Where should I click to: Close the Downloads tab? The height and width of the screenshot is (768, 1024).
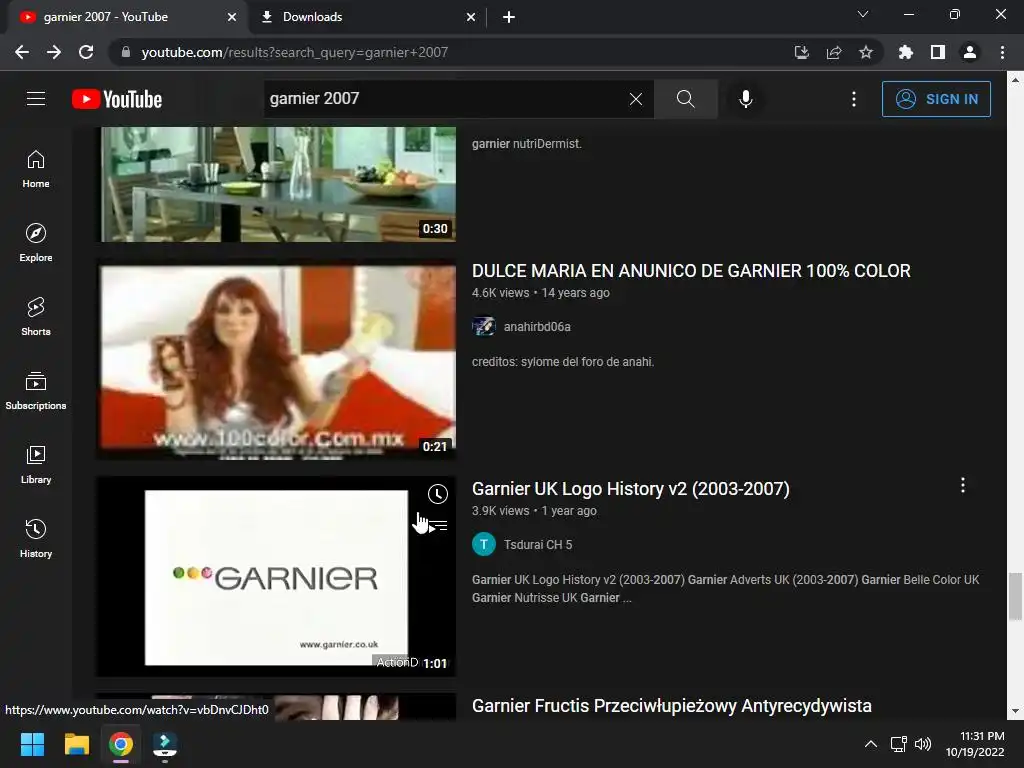471,17
